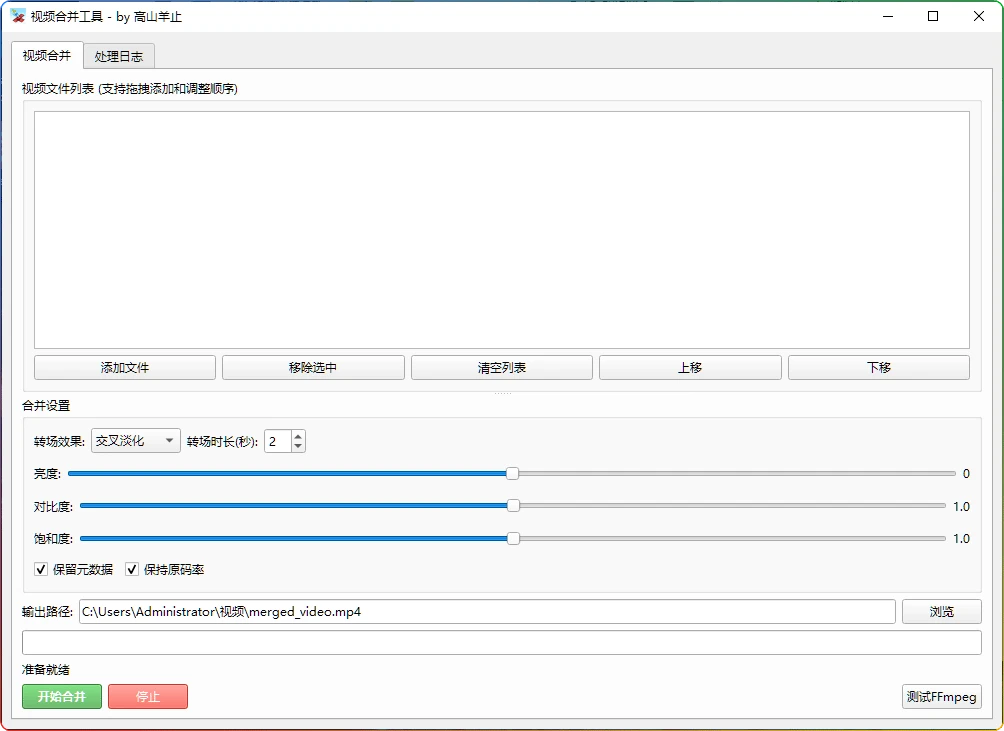1004x731 pixels.
Task: Uncheck the 保留元数据 checkbox
Action: pos(41,570)
